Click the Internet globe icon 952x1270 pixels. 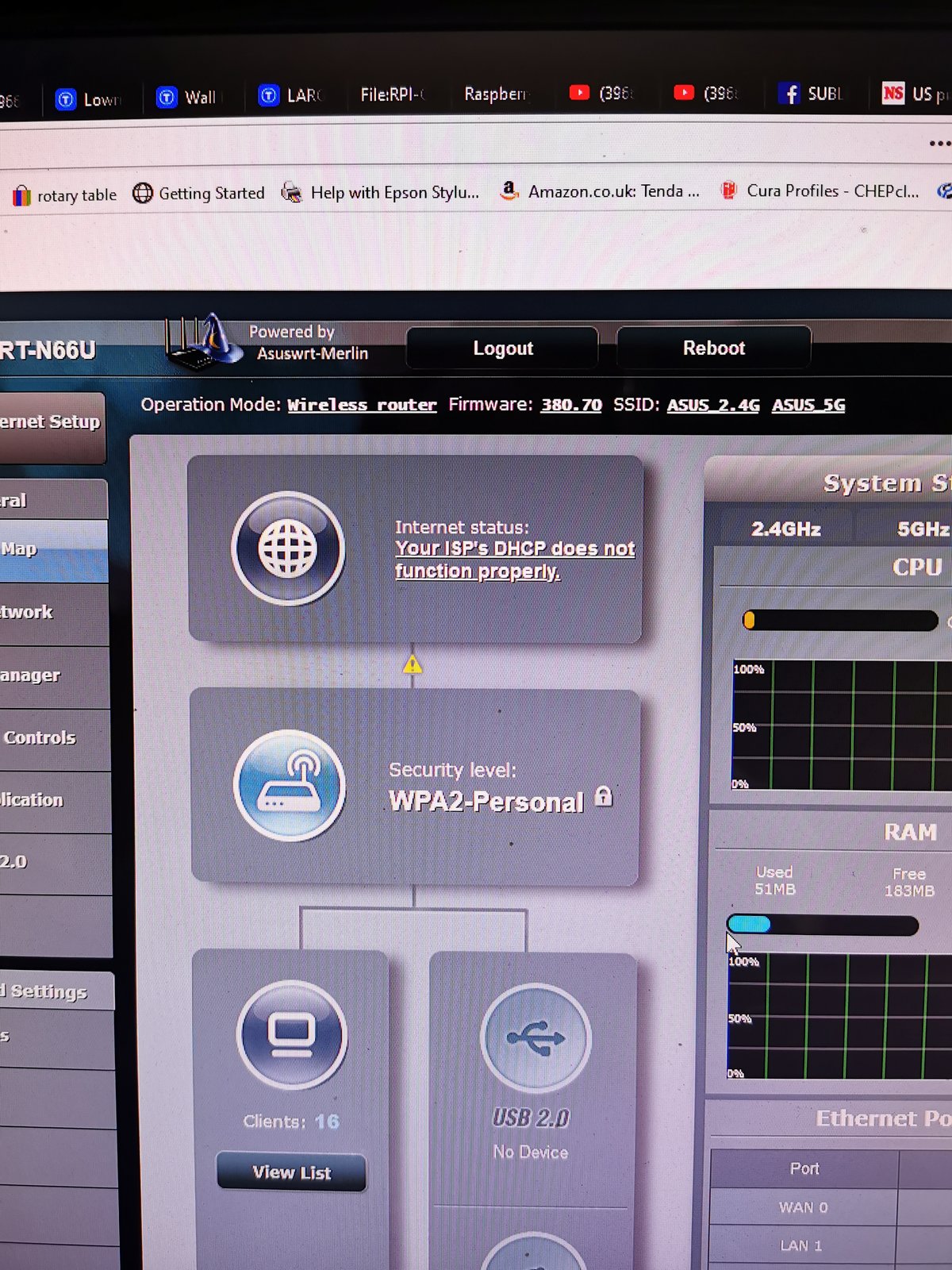tap(288, 548)
